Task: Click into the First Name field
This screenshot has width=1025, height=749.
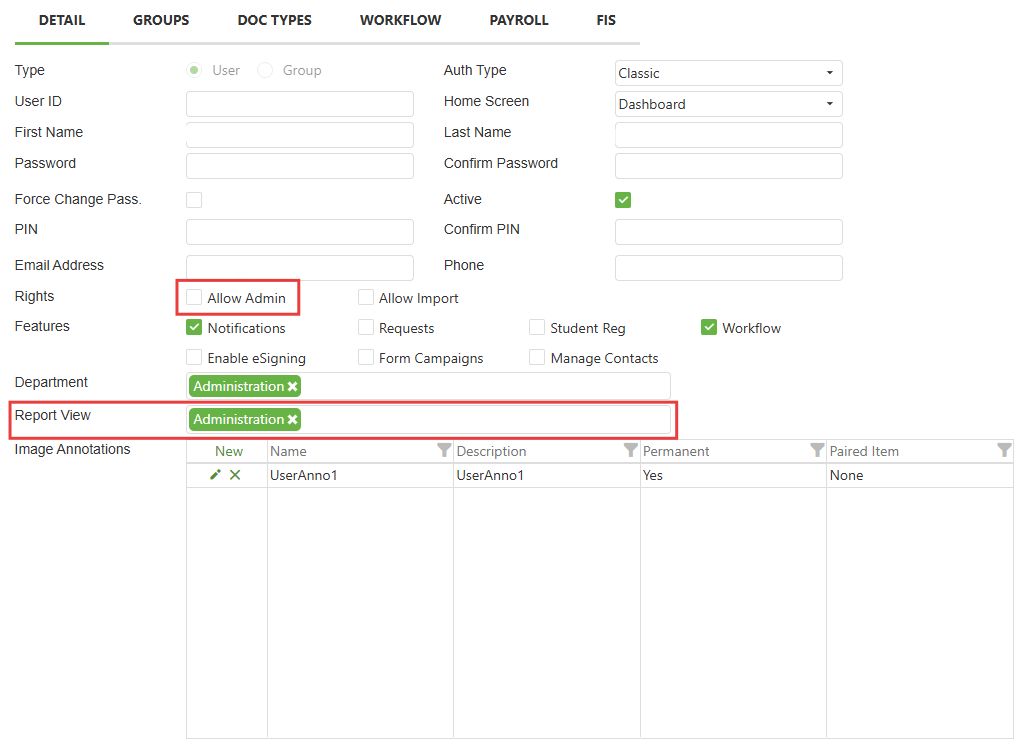Action: point(300,135)
